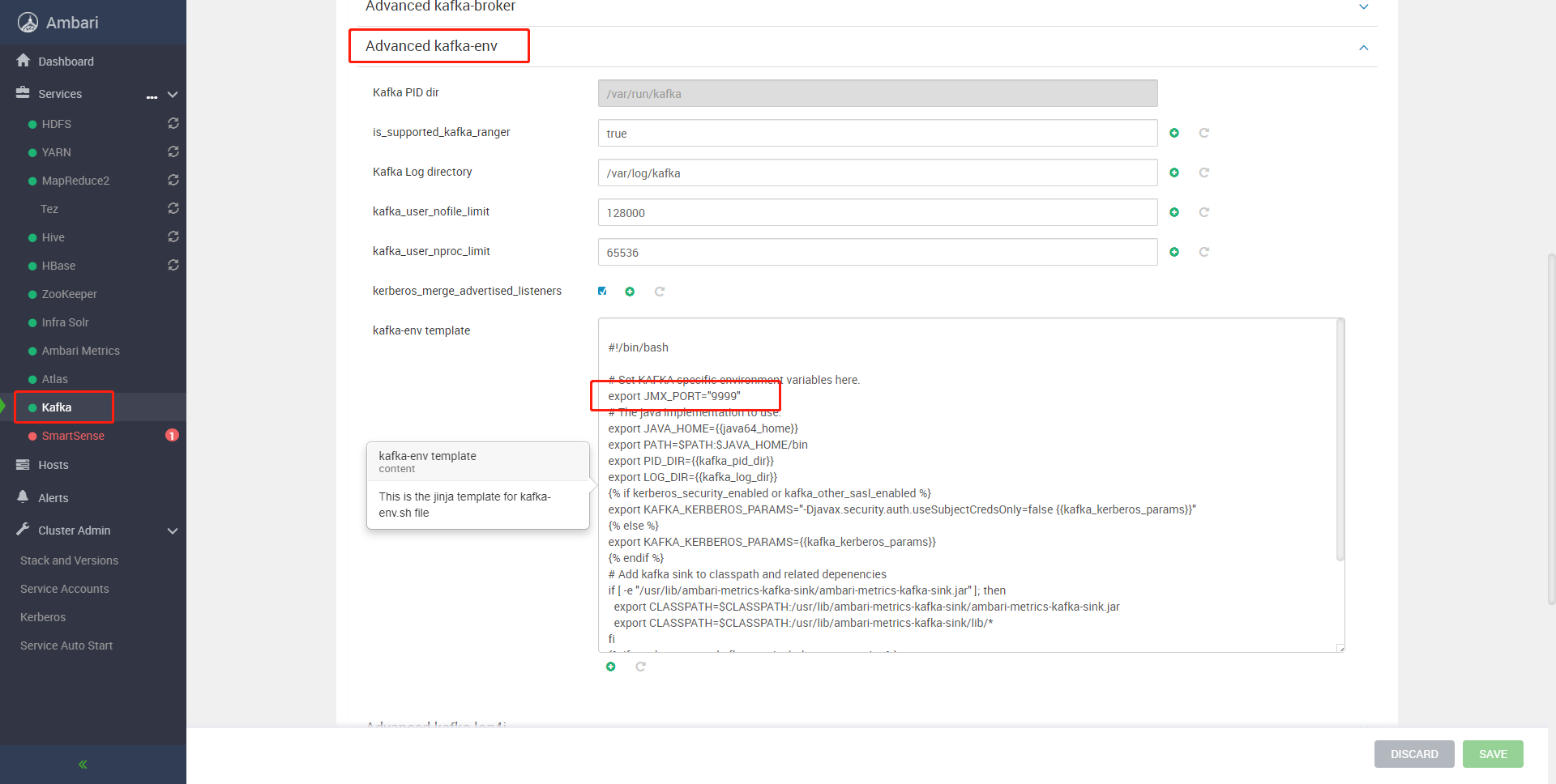Click the kafka-env template textarea scrollbar
1556x784 pixels.
coord(1340,441)
